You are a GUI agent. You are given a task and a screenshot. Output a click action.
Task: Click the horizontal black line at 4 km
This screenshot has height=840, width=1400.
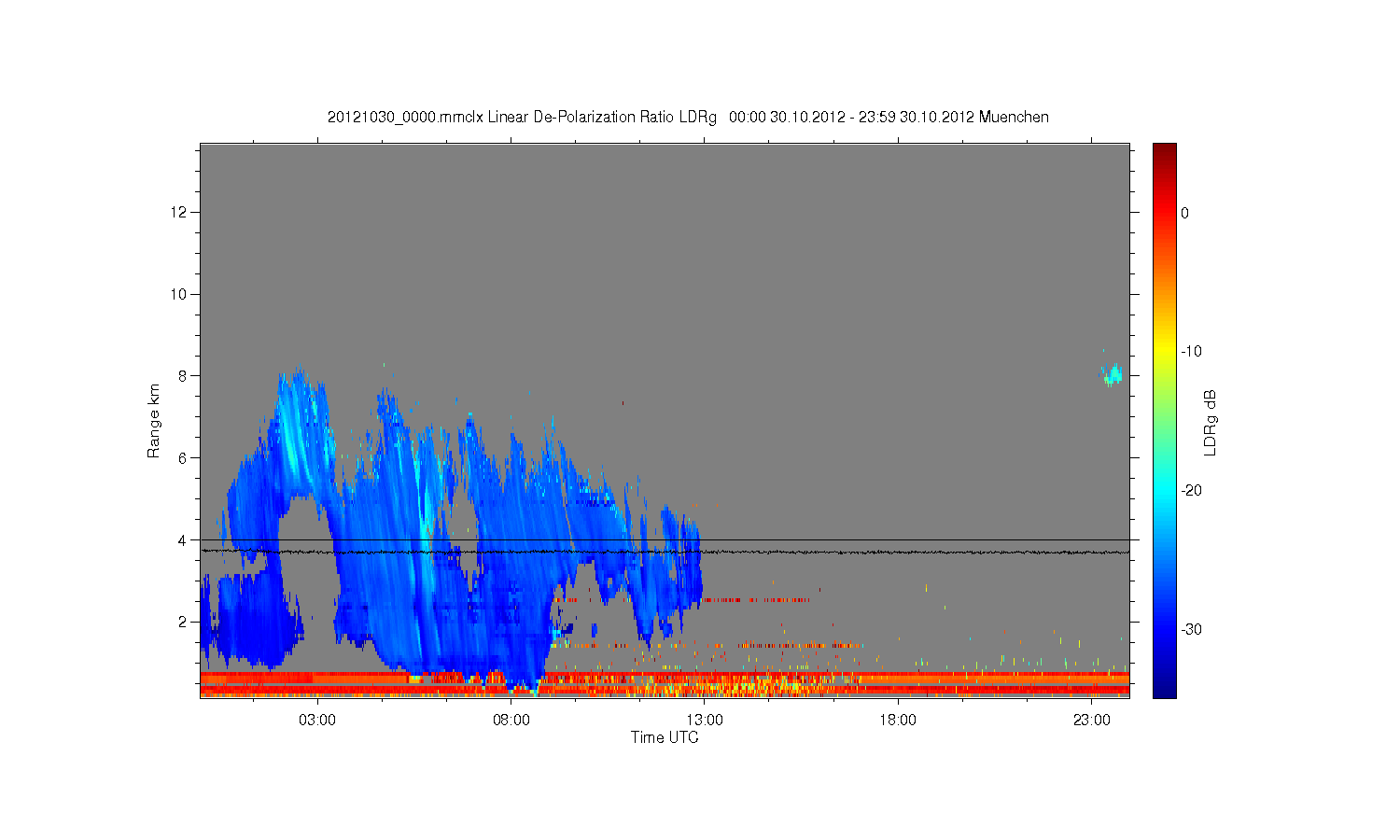point(665,539)
